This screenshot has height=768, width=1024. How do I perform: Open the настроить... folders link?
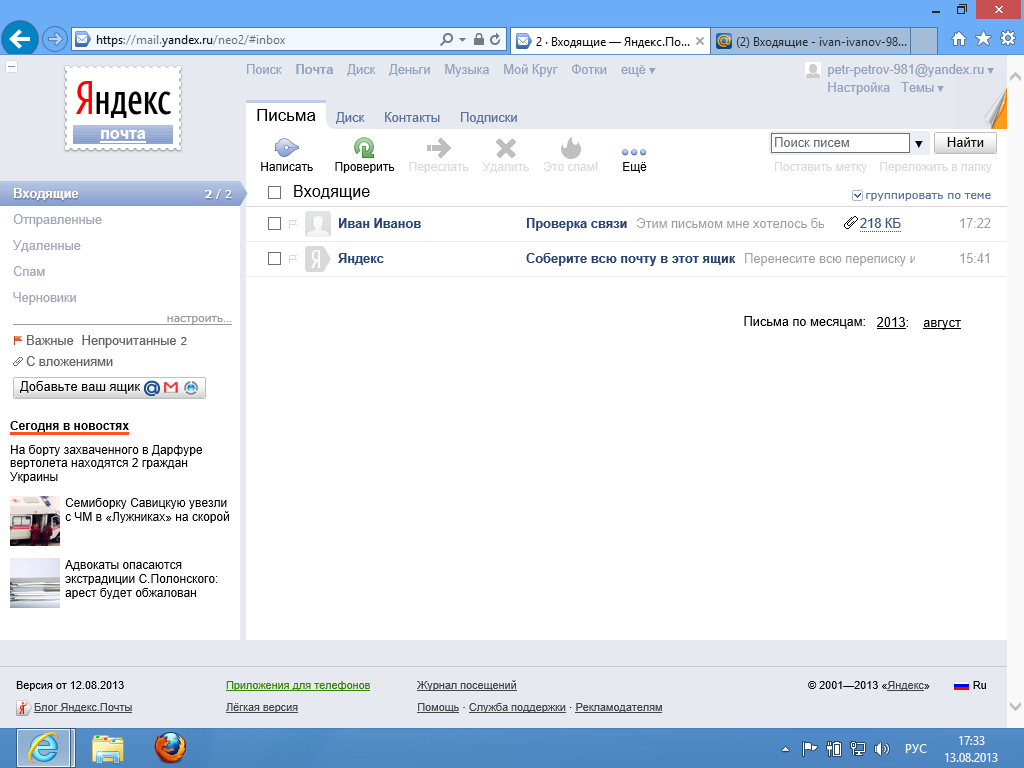coord(199,318)
